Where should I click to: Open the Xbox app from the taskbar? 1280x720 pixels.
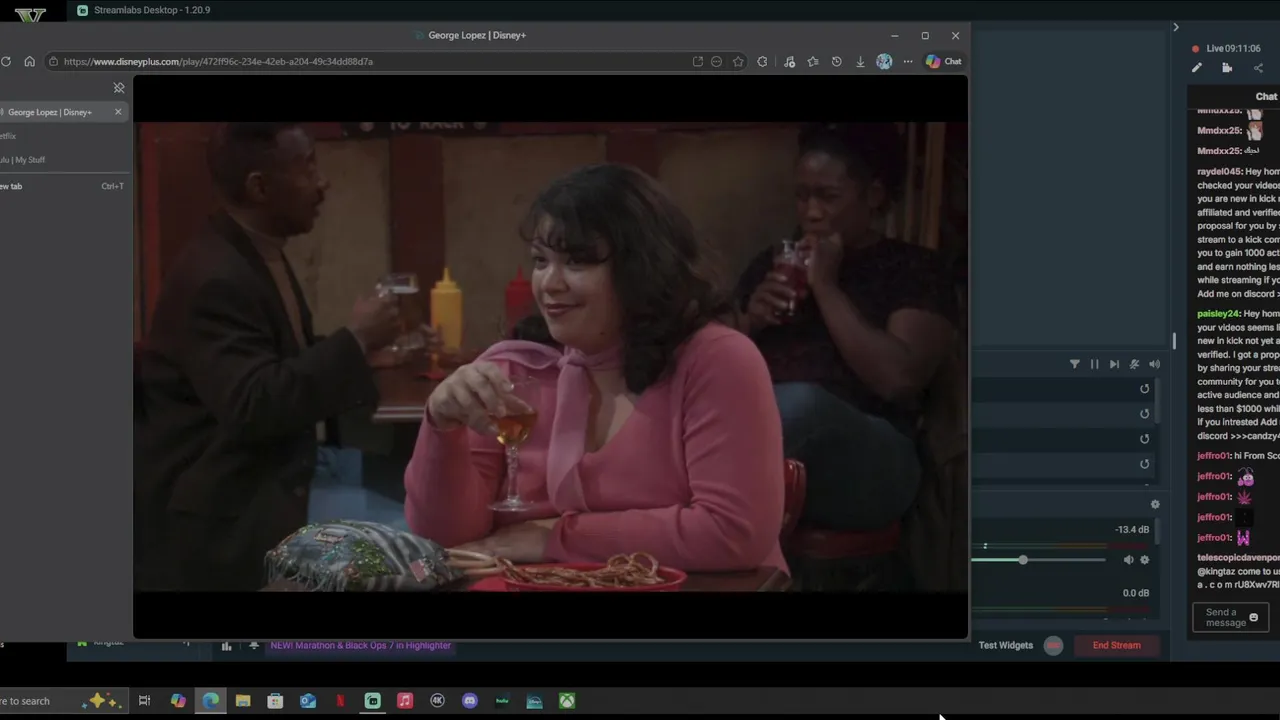(567, 701)
